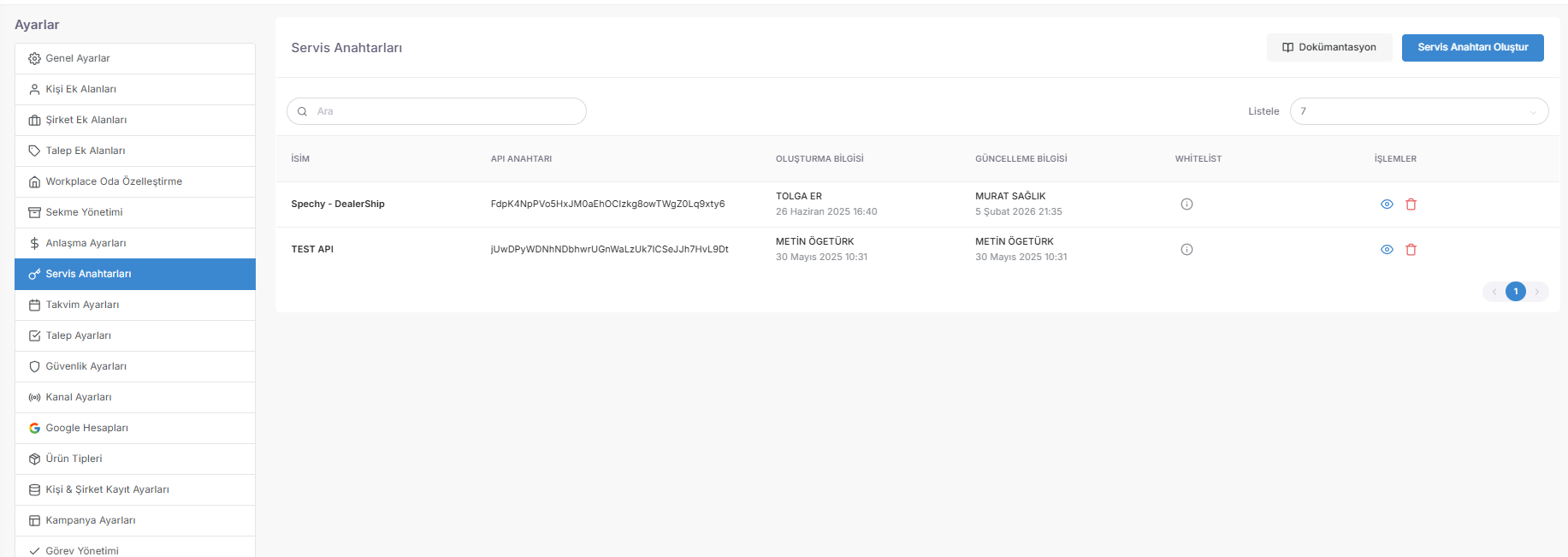Screen dimensions: 1568x557
Task: Click API key FdpK4NpPVo5HxJM0aEhOClzkg8owTWgZ0Lq9xty6
Action: 607,204
